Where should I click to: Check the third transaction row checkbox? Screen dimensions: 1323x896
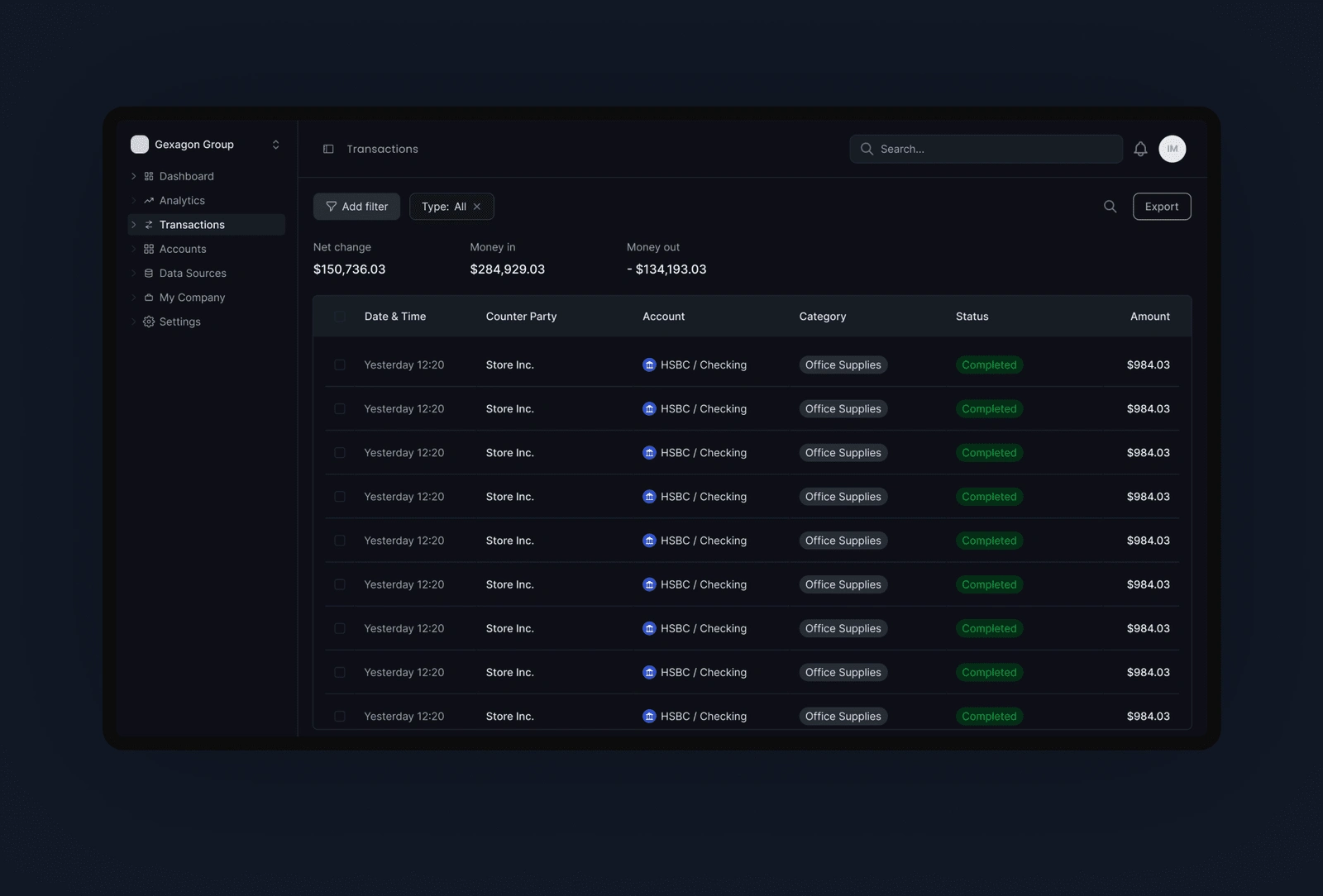(x=340, y=453)
